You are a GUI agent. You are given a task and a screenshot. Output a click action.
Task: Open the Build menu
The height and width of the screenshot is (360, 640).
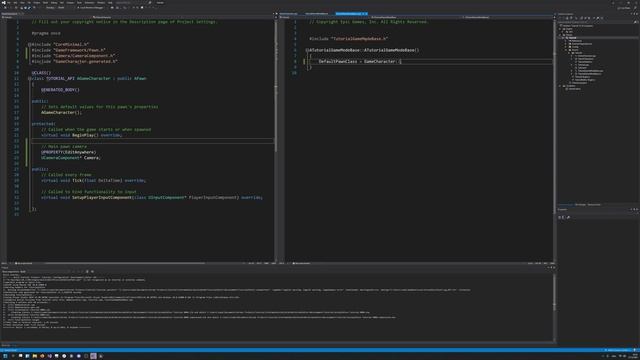[x=45, y=2]
